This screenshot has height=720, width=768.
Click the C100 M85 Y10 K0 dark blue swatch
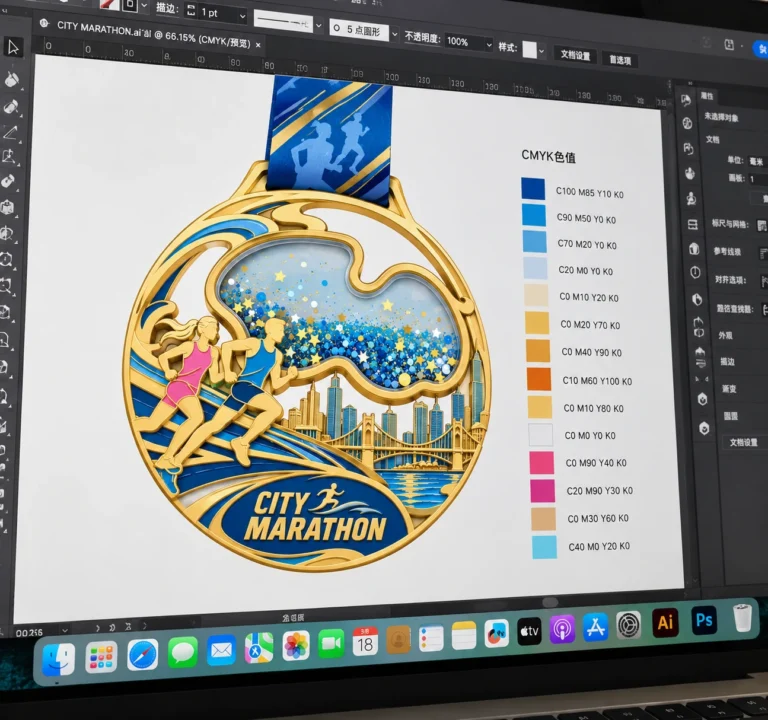[533, 189]
